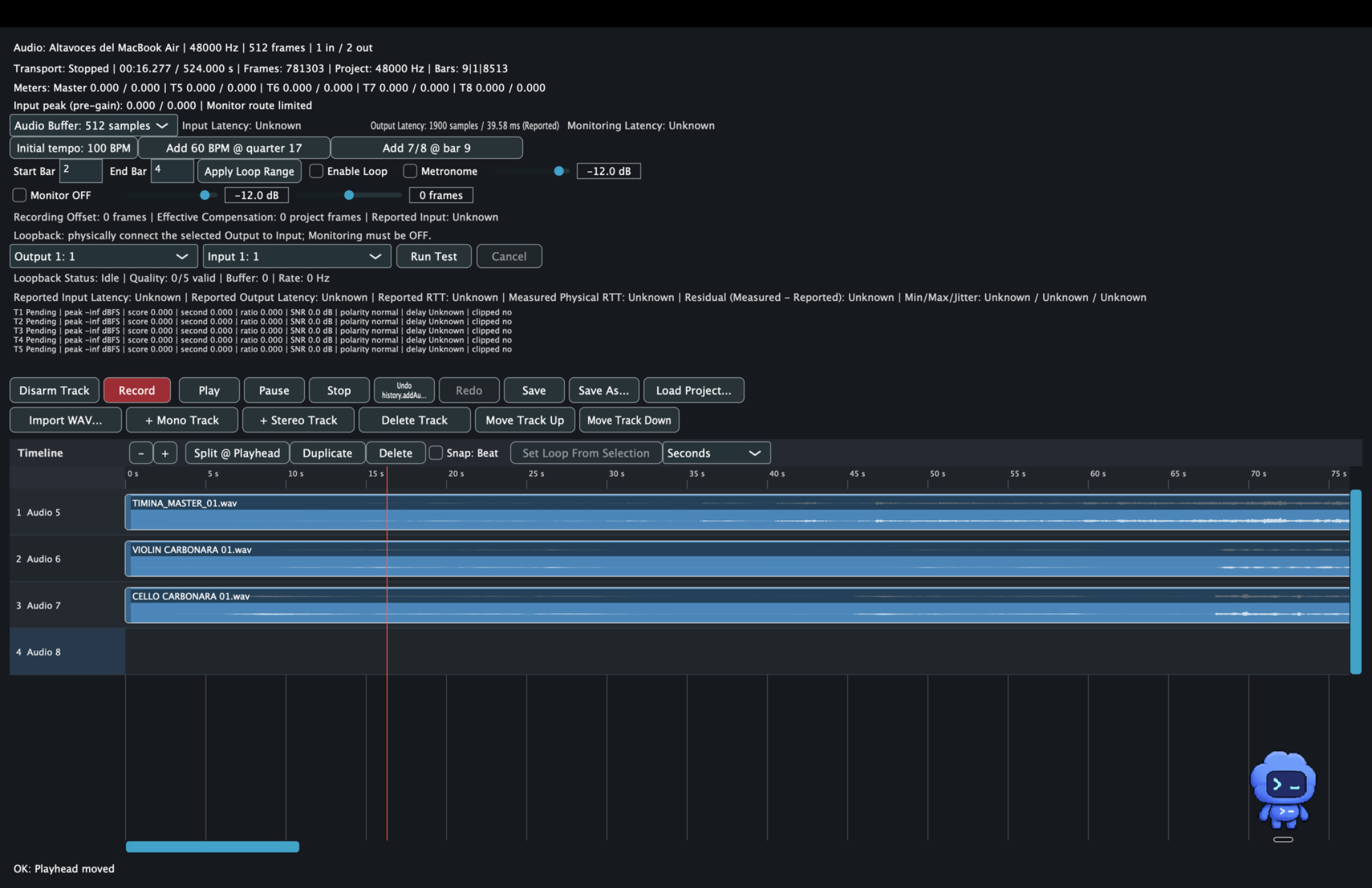Screen dimensions: 1372x888
Task: Open Save As dialog
Action: tap(604, 390)
